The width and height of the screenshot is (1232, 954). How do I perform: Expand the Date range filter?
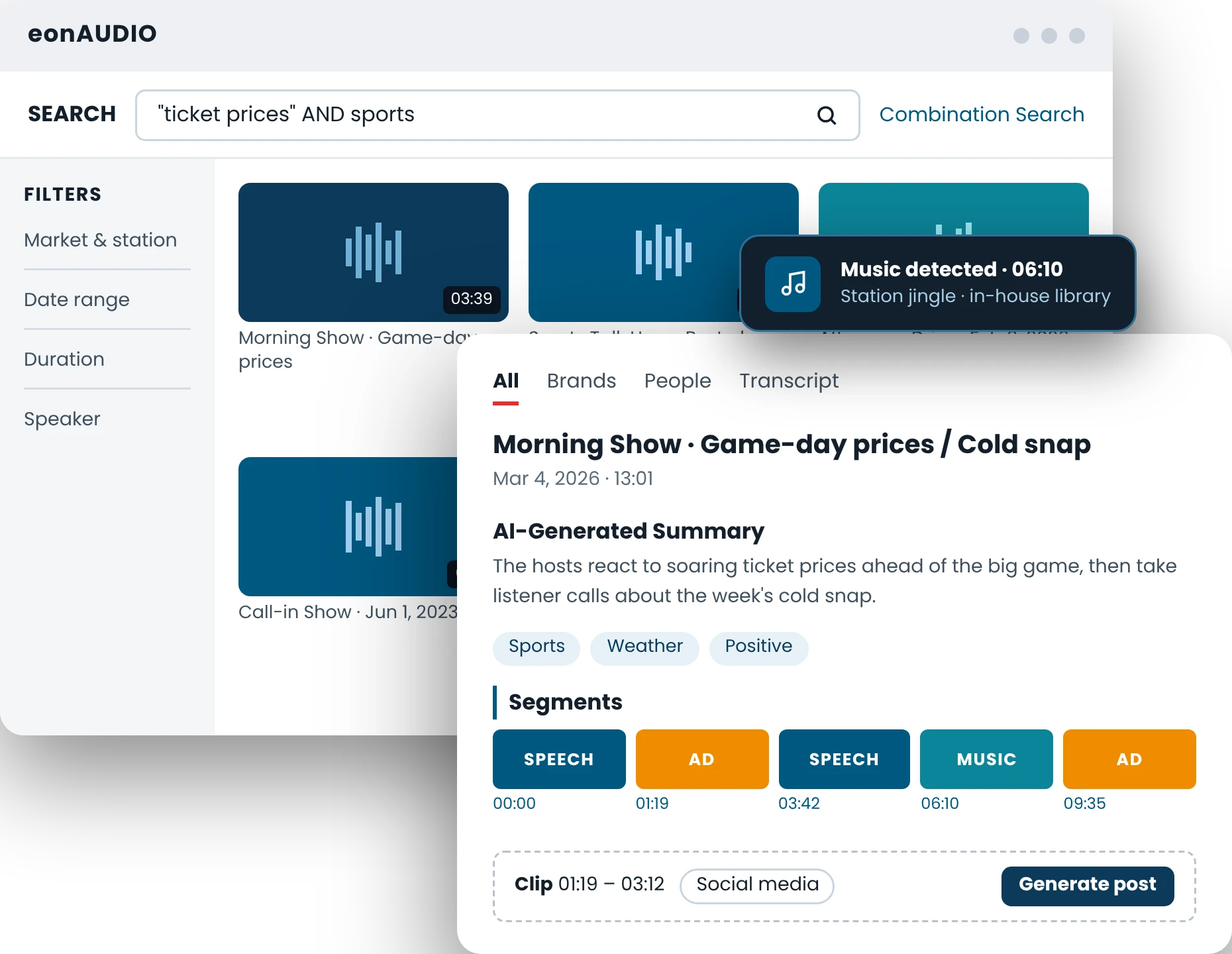pyautogui.click(x=77, y=299)
